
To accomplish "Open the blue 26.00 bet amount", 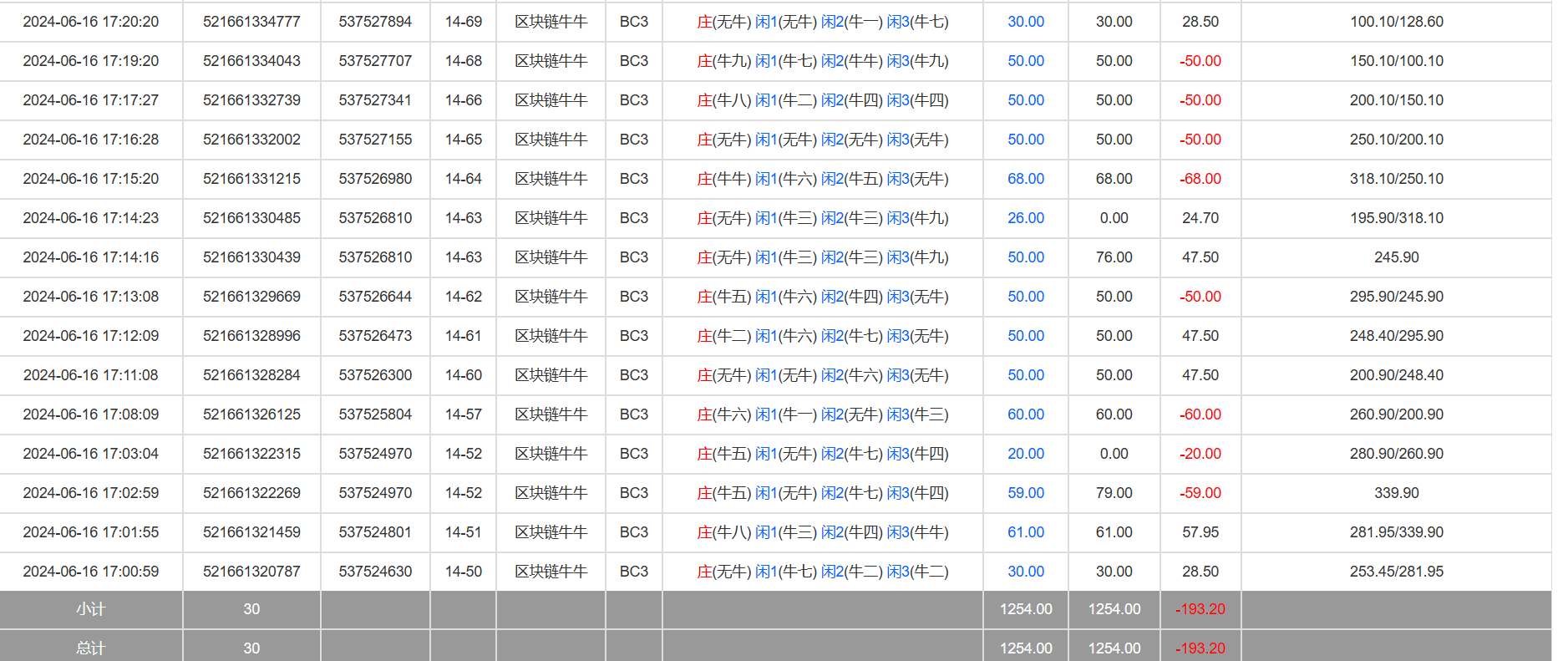I will click(1025, 218).
